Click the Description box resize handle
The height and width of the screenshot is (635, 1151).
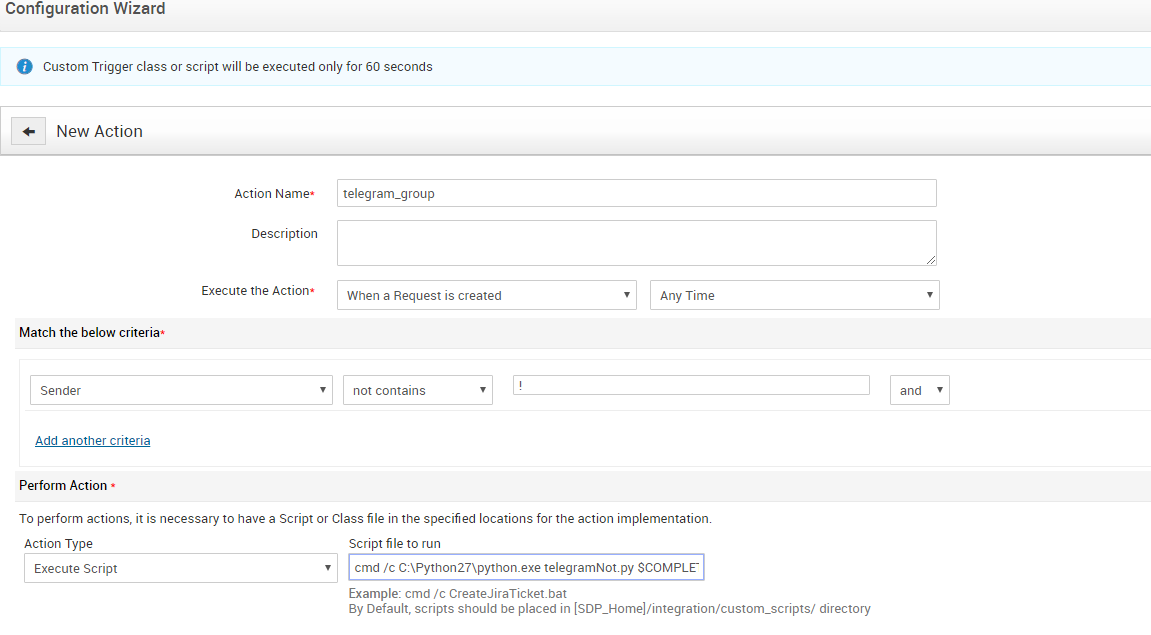point(930,259)
